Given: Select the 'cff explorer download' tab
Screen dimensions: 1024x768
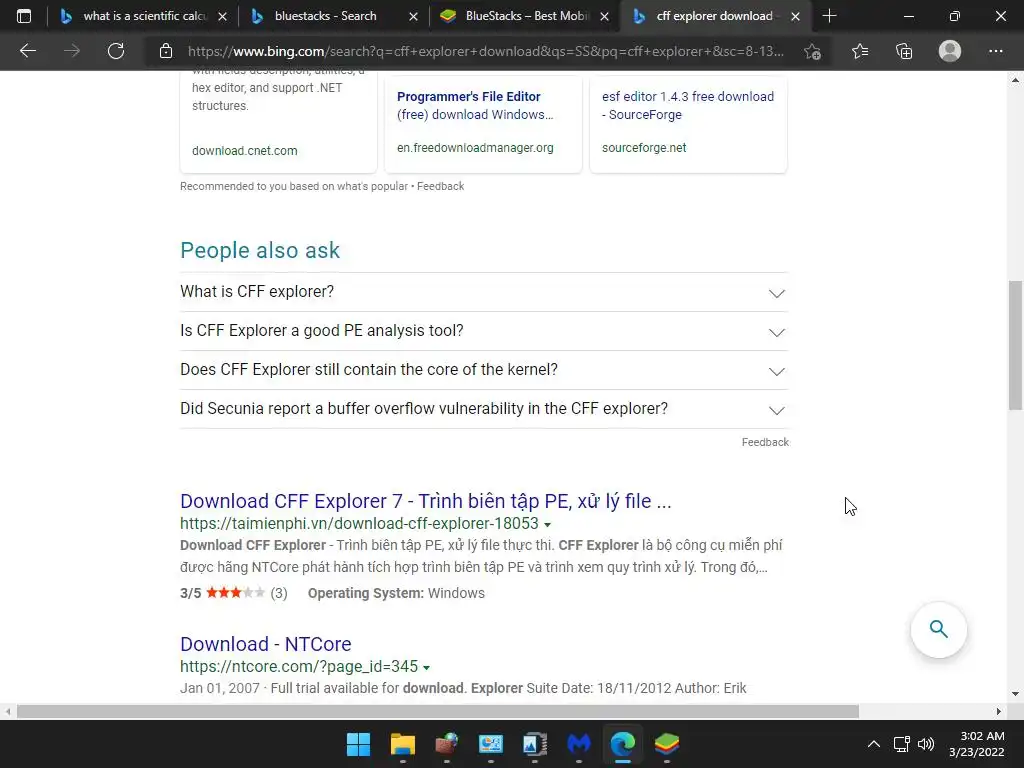Looking at the screenshot, I should point(714,16).
